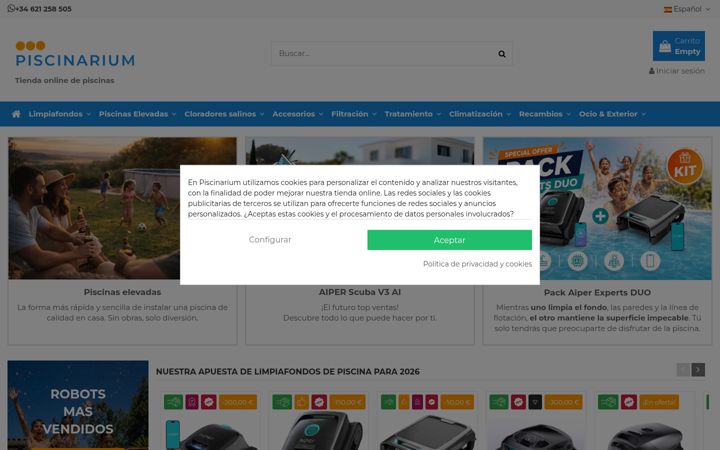
Task: Click the Tienda online de piscinas tagline
Action: pos(65,80)
